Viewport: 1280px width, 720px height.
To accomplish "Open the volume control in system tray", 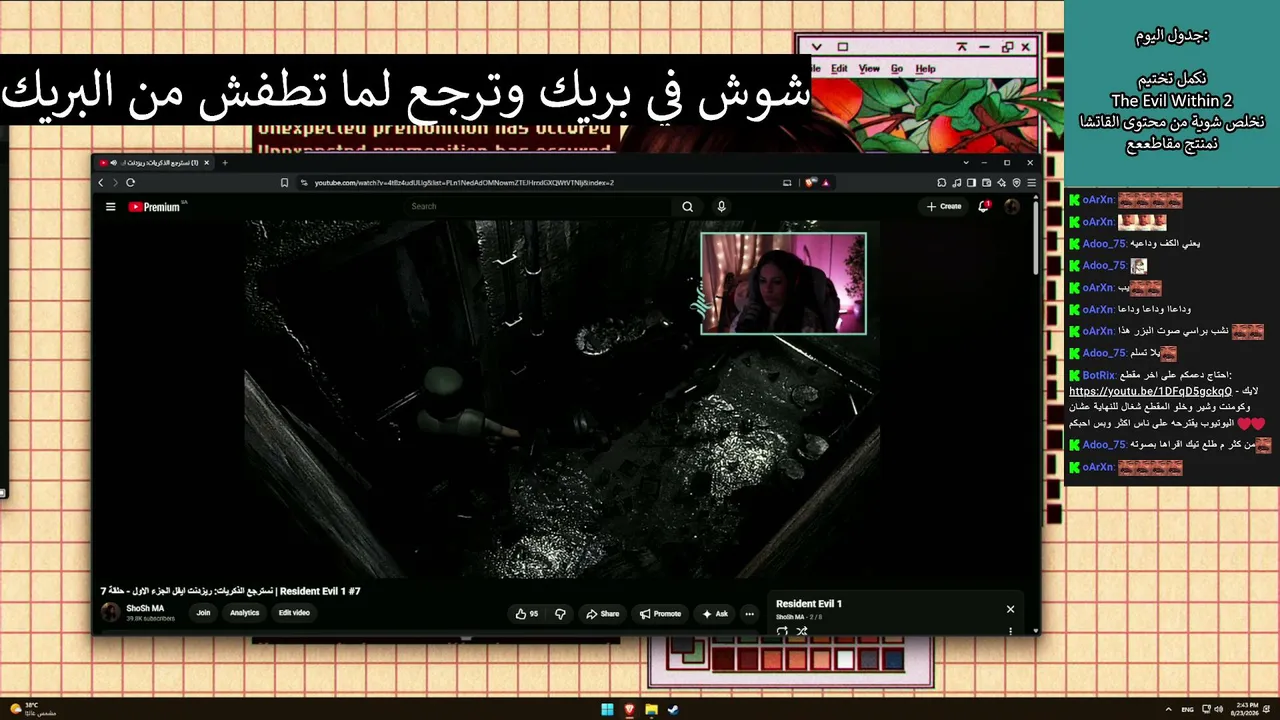I will [1218, 710].
